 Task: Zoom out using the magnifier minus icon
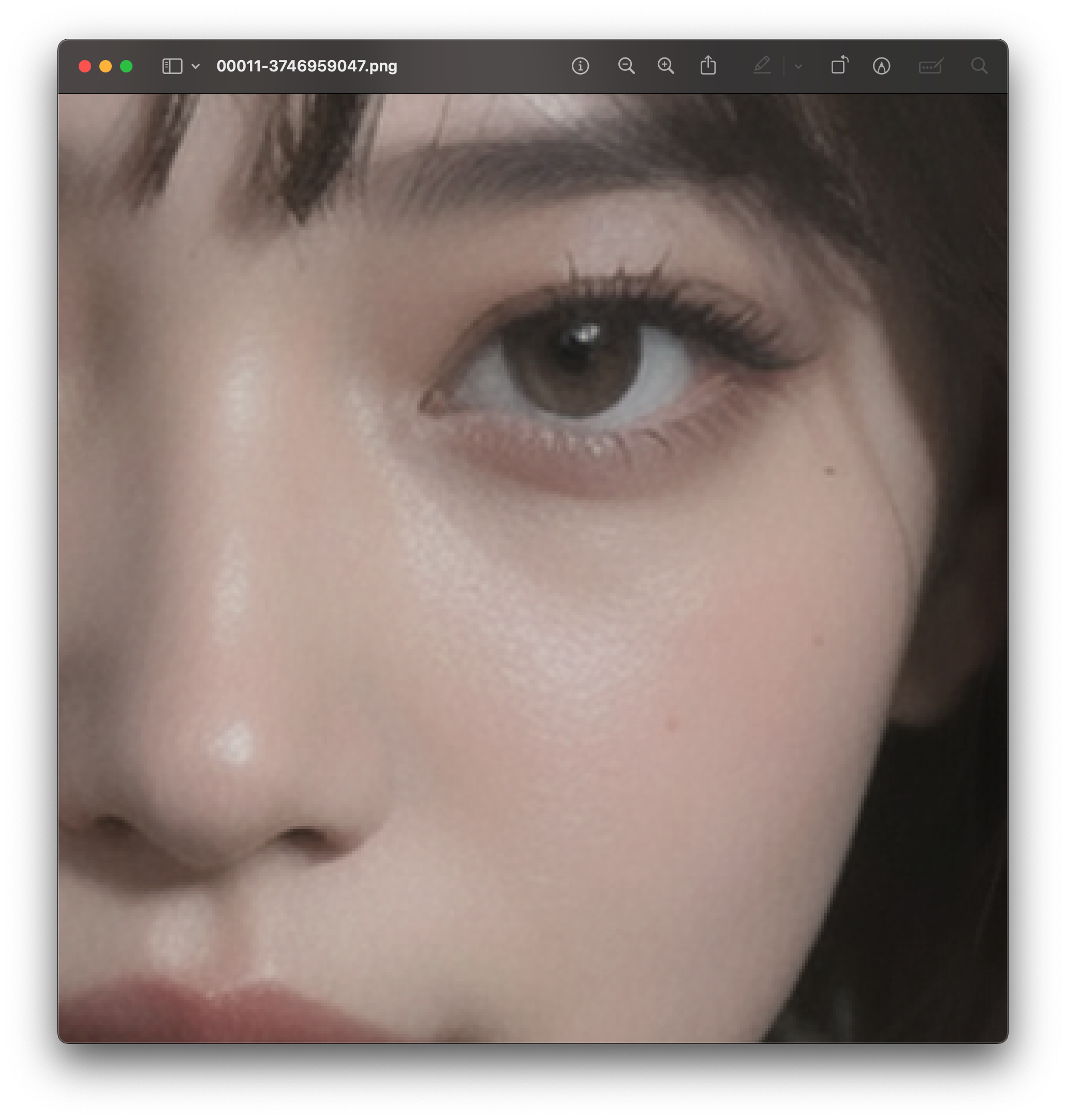click(626, 66)
